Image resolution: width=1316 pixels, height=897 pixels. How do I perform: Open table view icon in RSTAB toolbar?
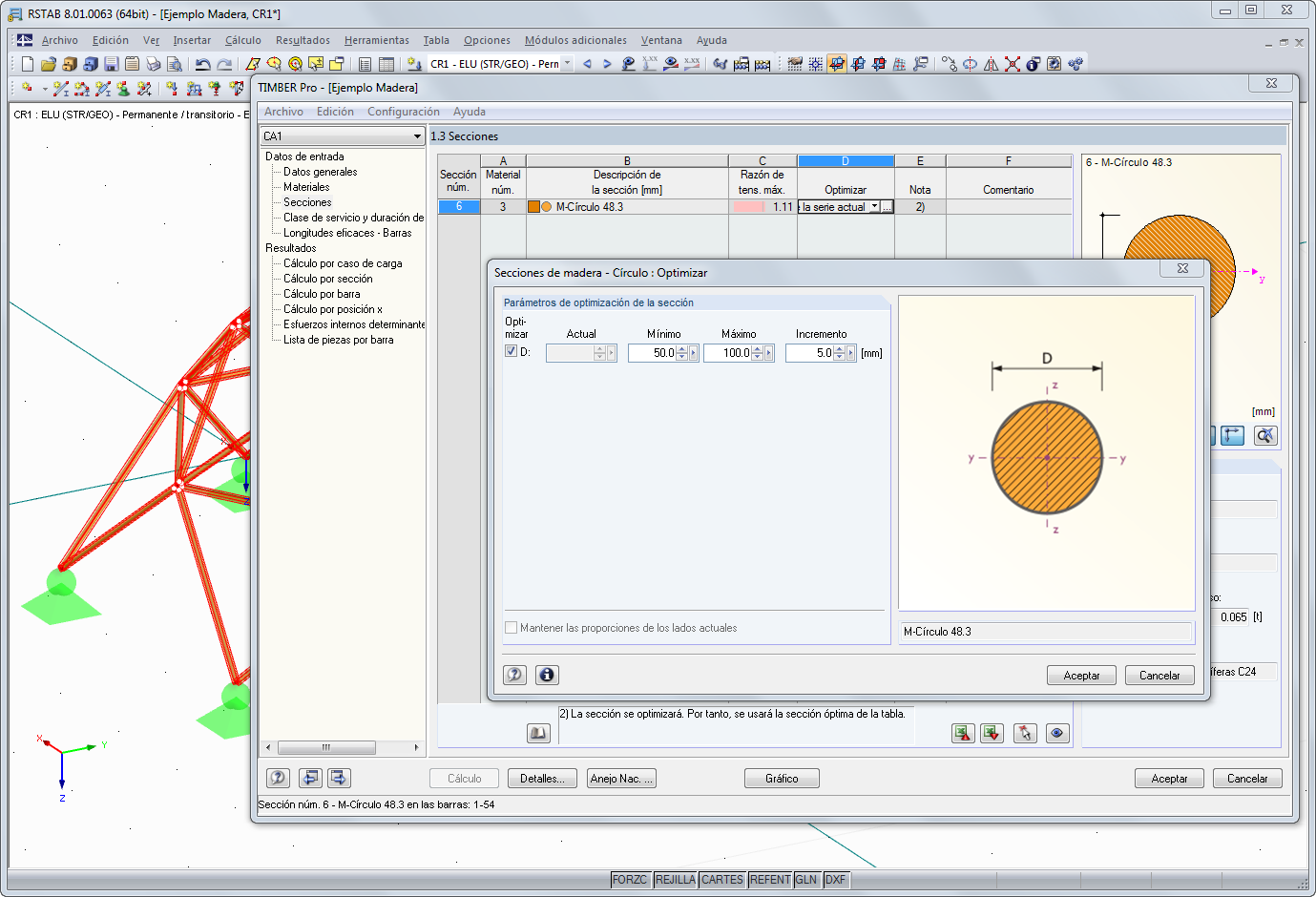[386, 64]
